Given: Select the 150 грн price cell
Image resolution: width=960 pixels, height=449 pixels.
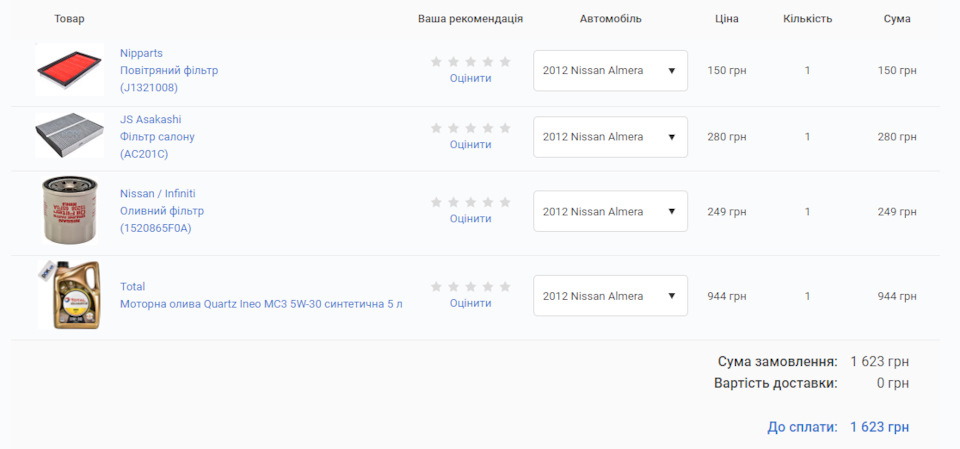Looking at the screenshot, I should [x=727, y=70].
